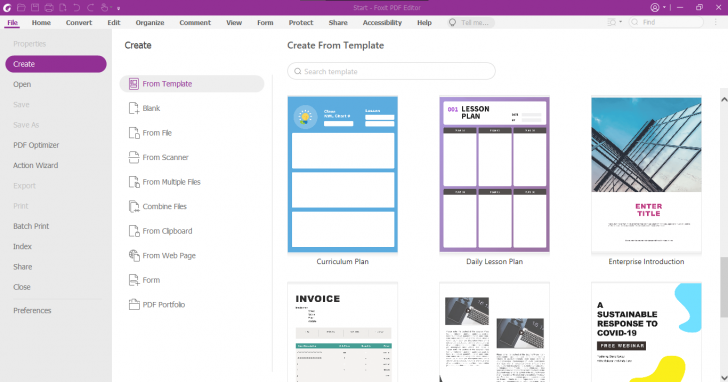Click the From Web Page globe icon
Image resolution: width=728 pixels, height=382 pixels.
134,255
